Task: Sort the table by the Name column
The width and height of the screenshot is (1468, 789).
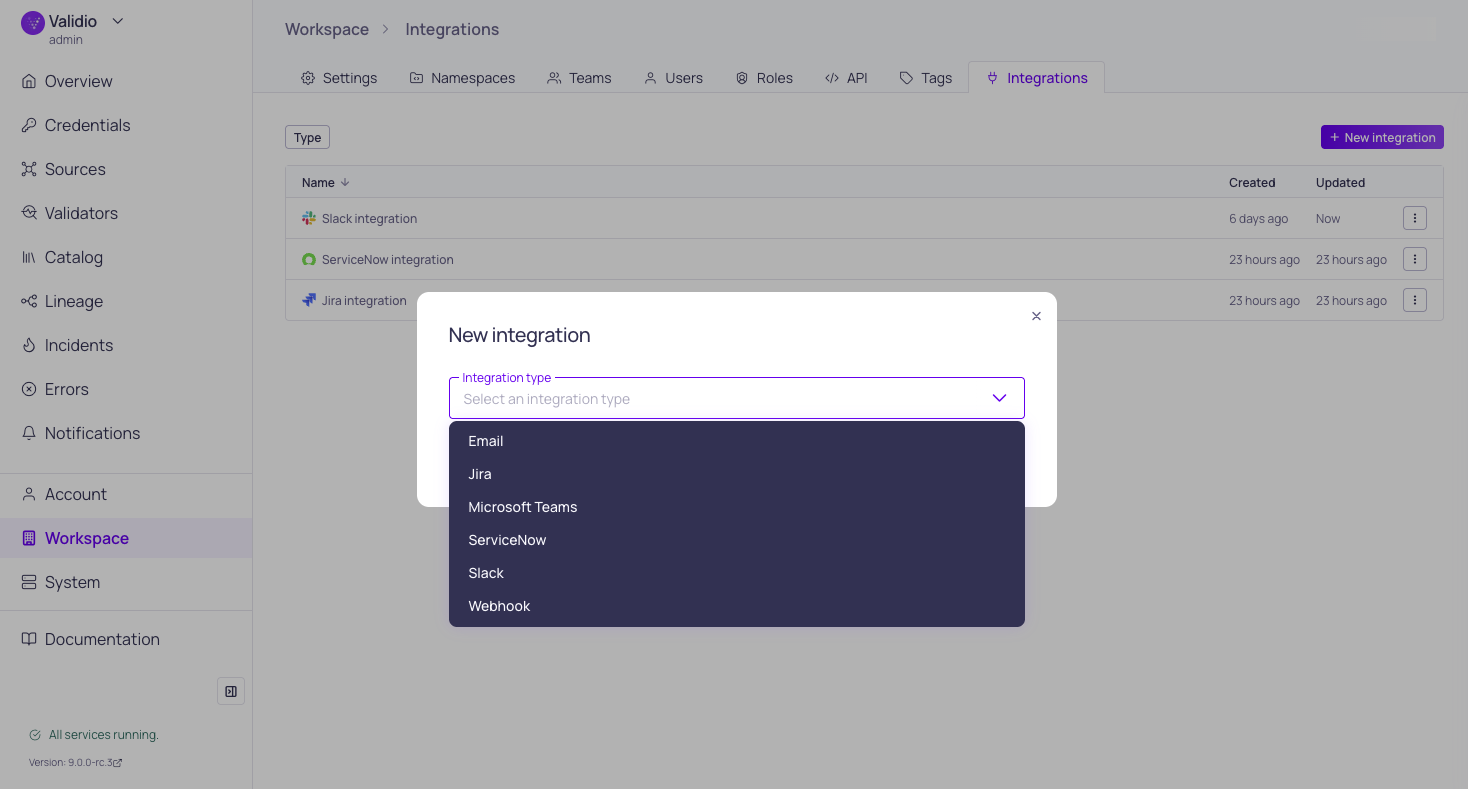Action: [x=325, y=182]
